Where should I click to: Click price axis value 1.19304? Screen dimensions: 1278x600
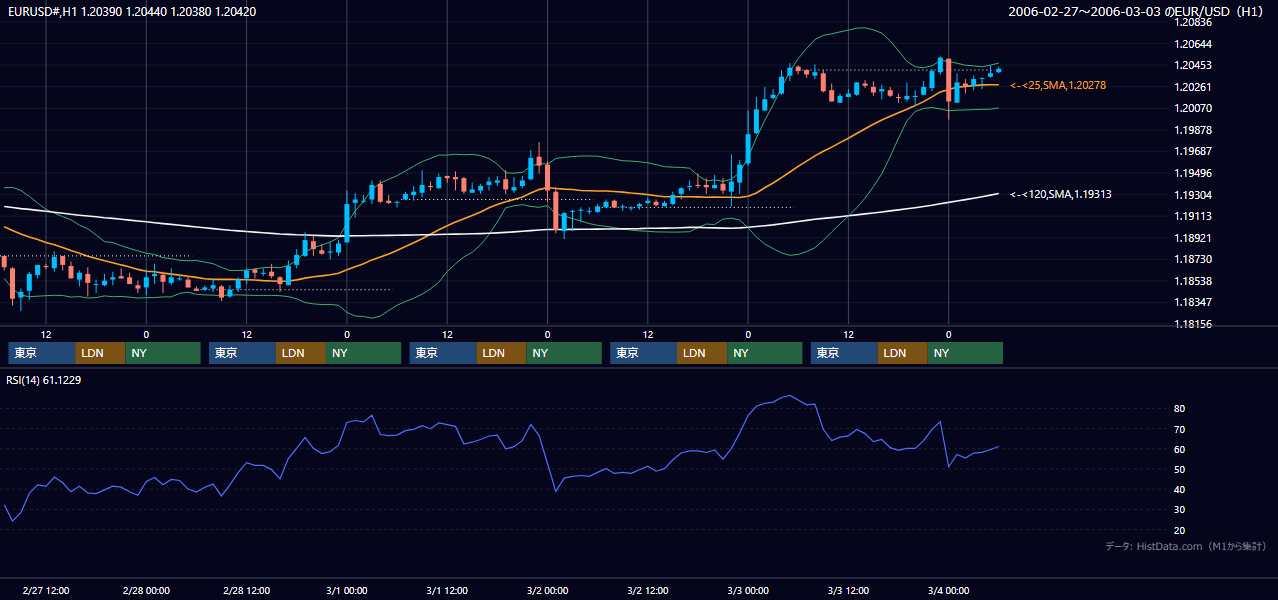[x=1192, y=195]
